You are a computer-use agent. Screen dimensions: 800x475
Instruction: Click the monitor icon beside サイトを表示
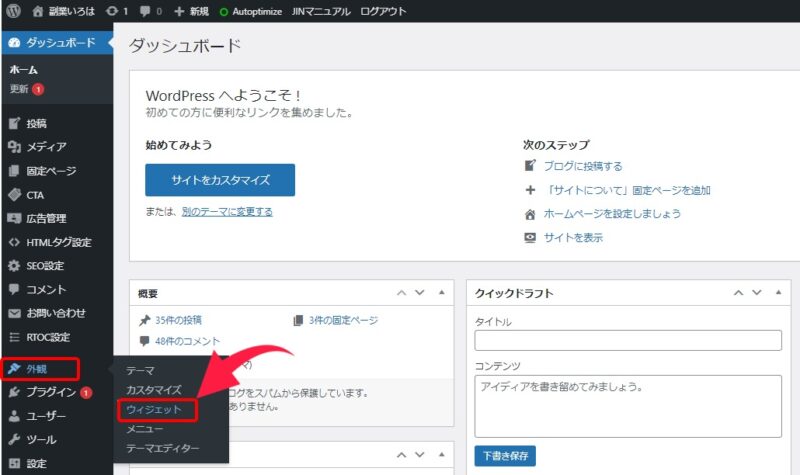click(531, 238)
